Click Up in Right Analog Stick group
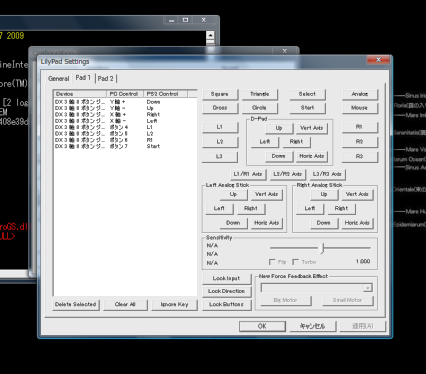Viewport: 426px width, 374px height. pos(324,194)
